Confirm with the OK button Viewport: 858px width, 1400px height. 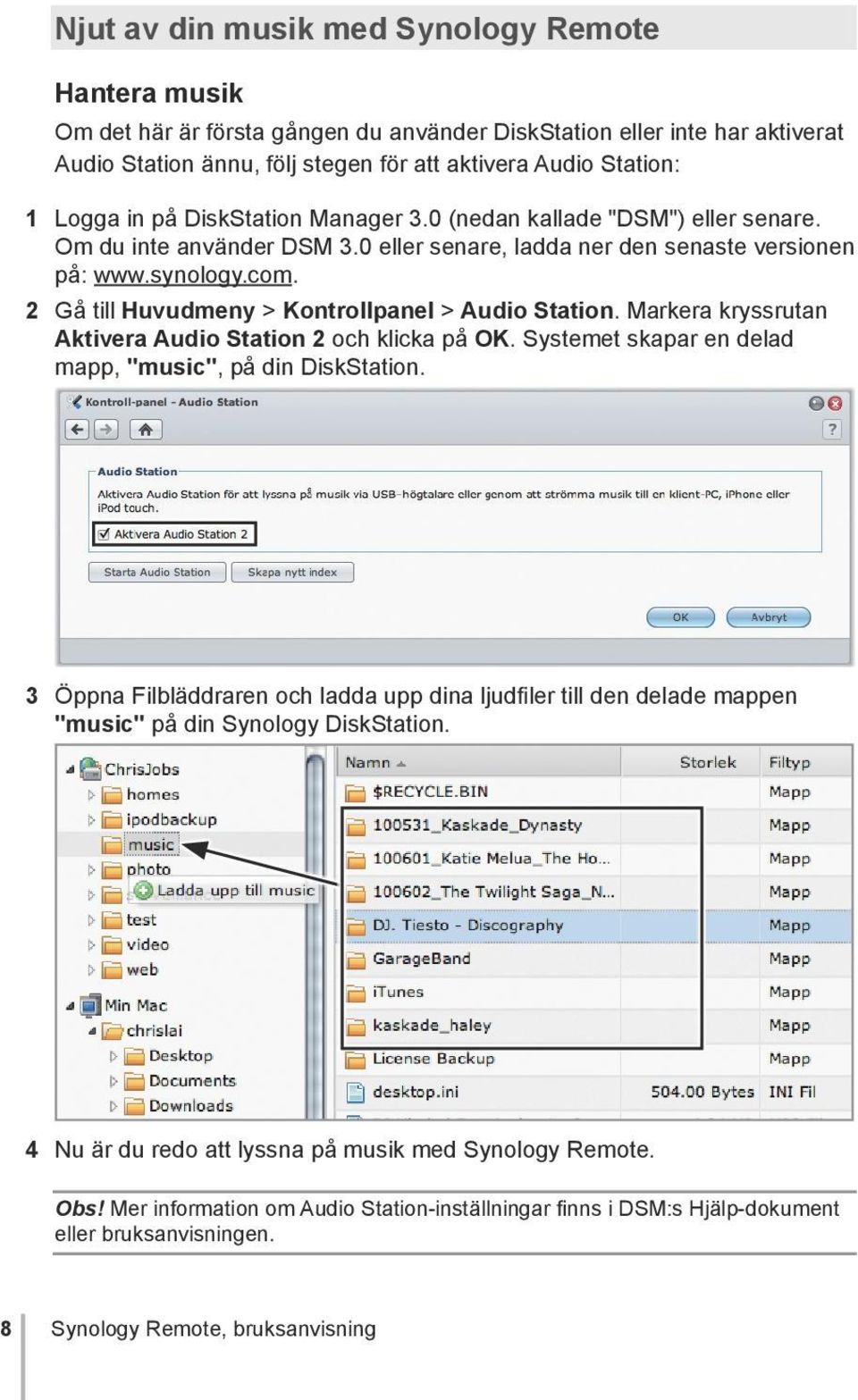pos(681,617)
